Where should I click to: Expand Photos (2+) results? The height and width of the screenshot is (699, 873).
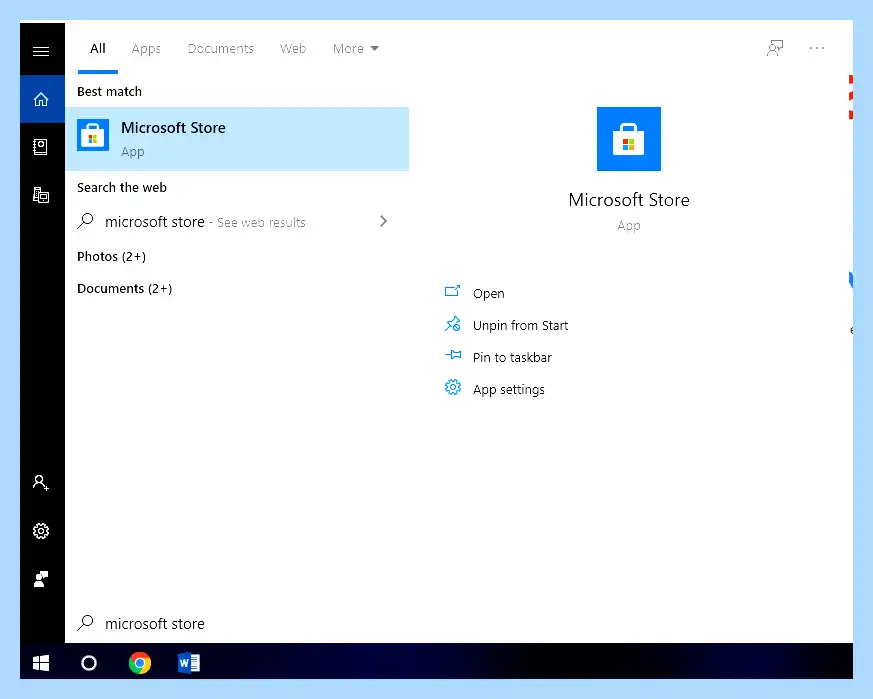point(111,256)
